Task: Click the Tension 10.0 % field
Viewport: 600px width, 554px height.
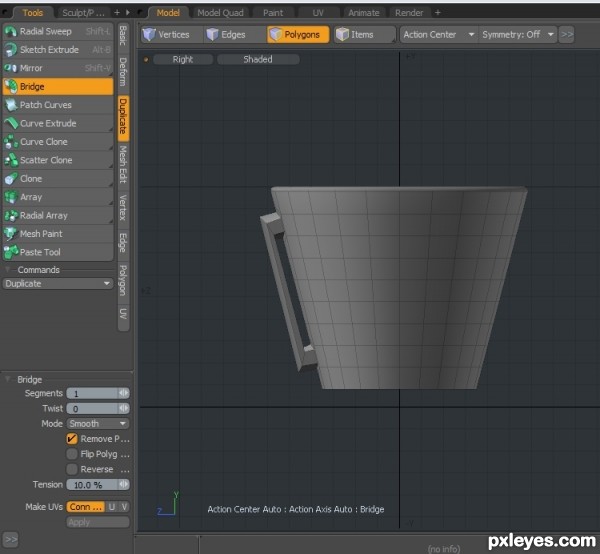Action: point(92,484)
